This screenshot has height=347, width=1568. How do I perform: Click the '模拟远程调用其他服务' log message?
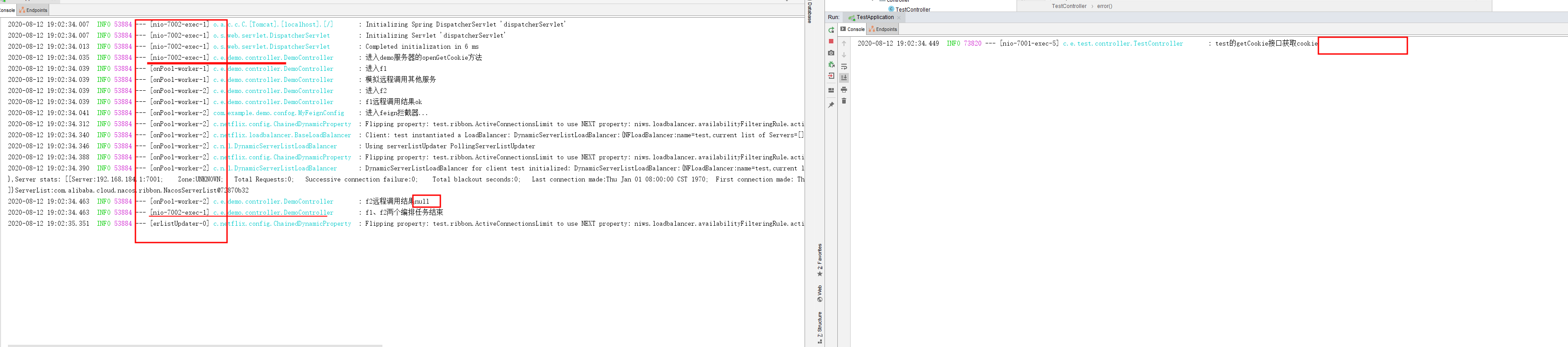401,79
